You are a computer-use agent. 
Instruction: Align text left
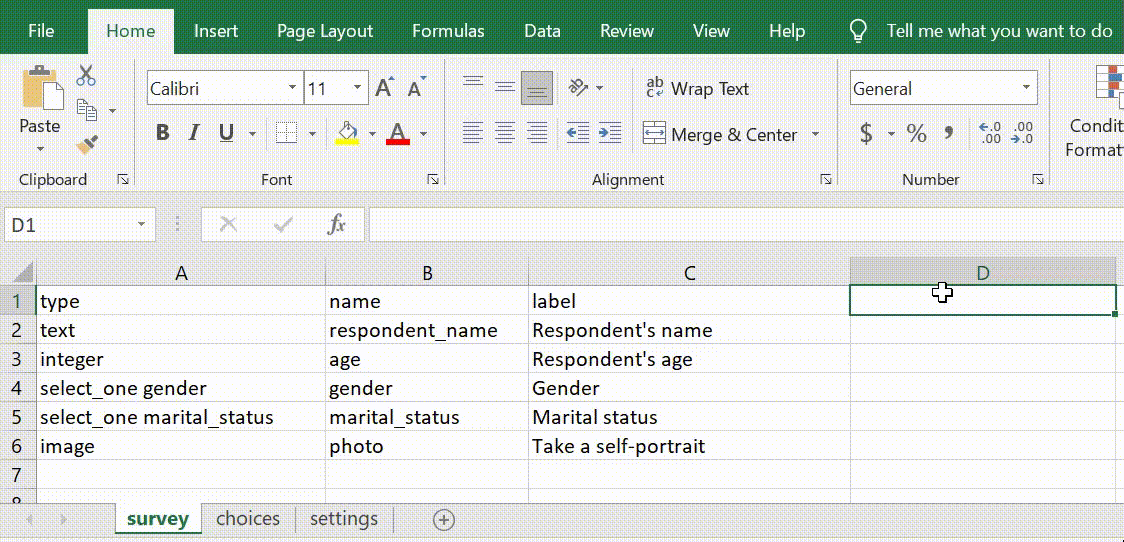tap(472, 133)
